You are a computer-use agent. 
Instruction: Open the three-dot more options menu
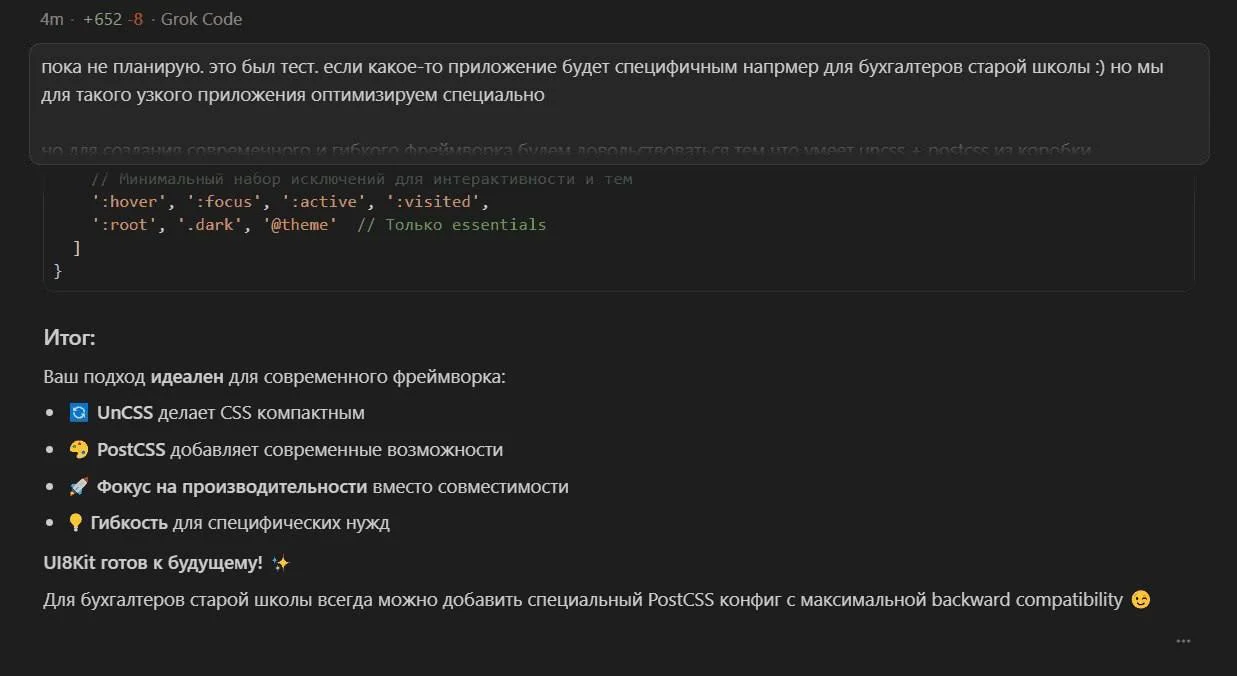tap(1183, 641)
